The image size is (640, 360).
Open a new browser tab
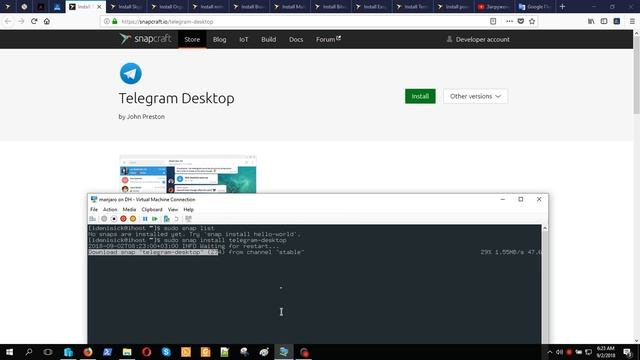pyautogui.click(x=562, y=7)
